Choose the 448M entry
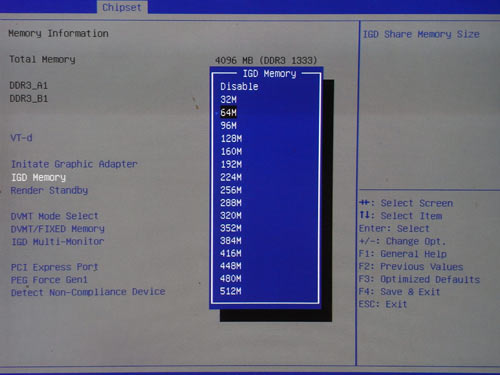The width and height of the screenshot is (500, 375). coord(231,266)
